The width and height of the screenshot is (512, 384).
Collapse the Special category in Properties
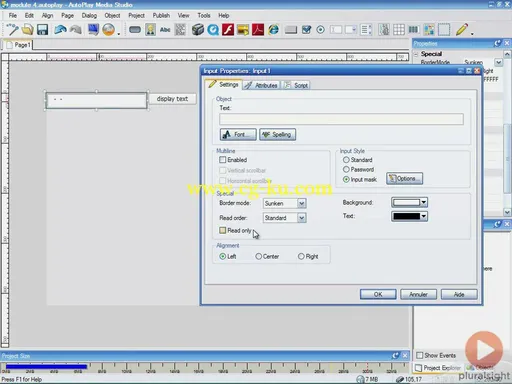(x=416, y=54)
